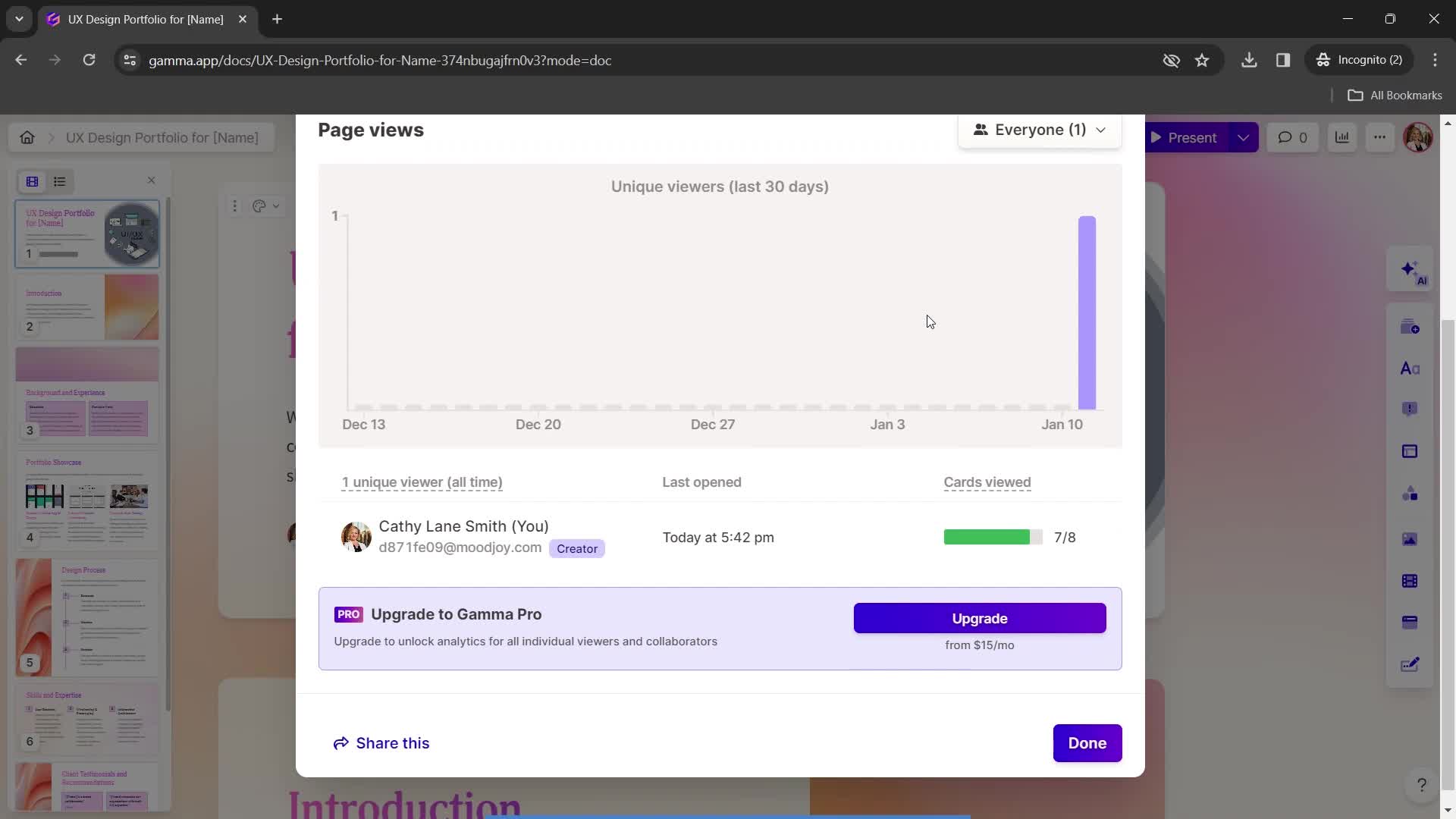Select the UX Design Portfolio browser tab
Image resolution: width=1456 pixels, height=819 pixels.
[144, 19]
